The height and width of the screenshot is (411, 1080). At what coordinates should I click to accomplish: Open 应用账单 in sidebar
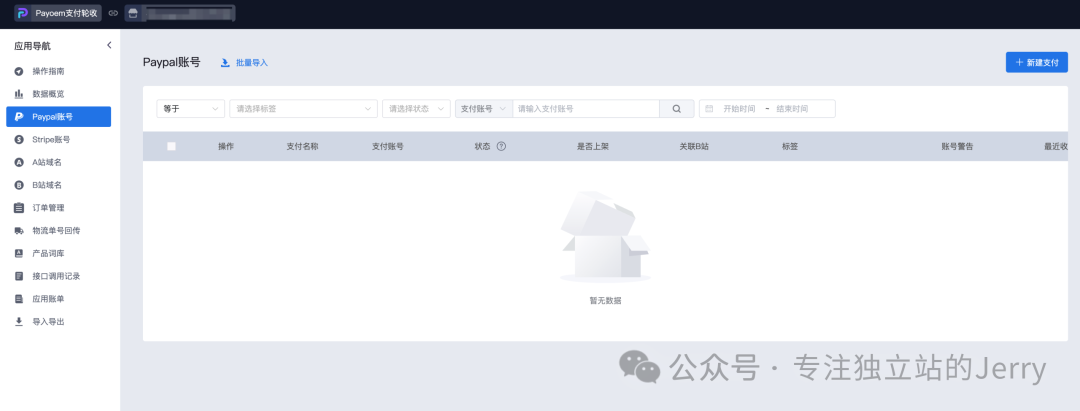tap(59, 299)
